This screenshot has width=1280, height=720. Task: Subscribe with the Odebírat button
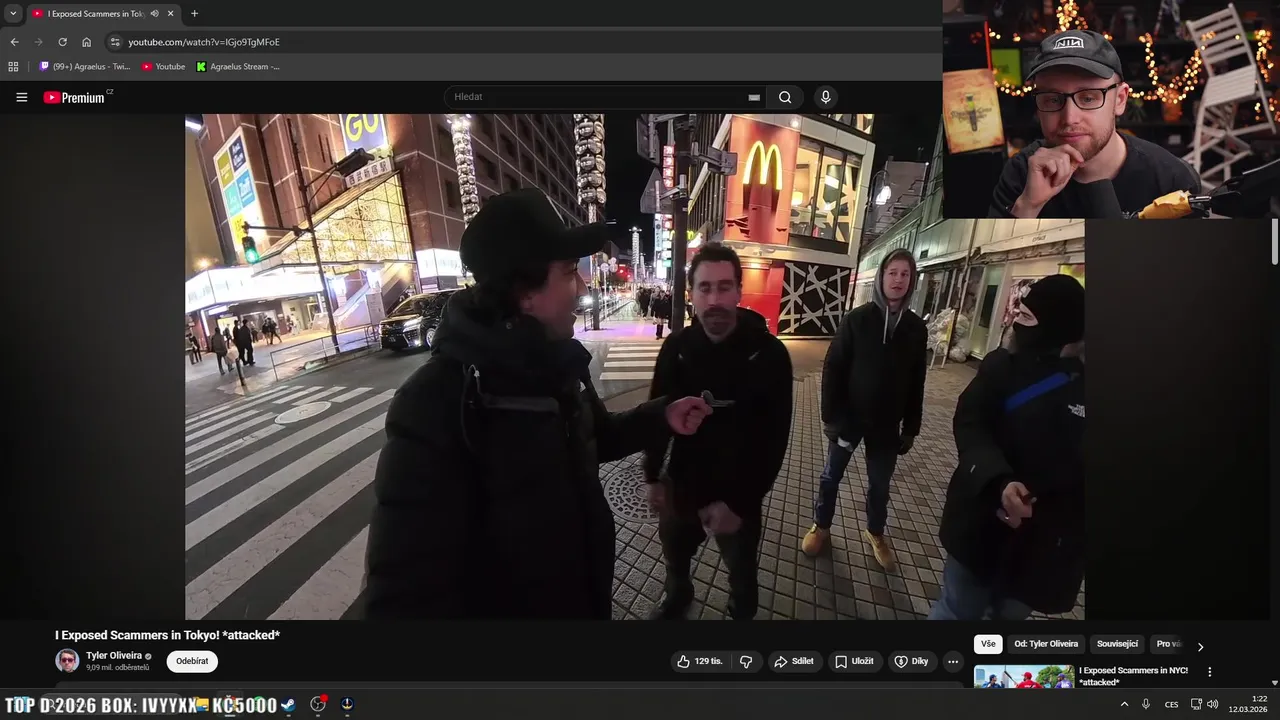click(x=192, y=661)
